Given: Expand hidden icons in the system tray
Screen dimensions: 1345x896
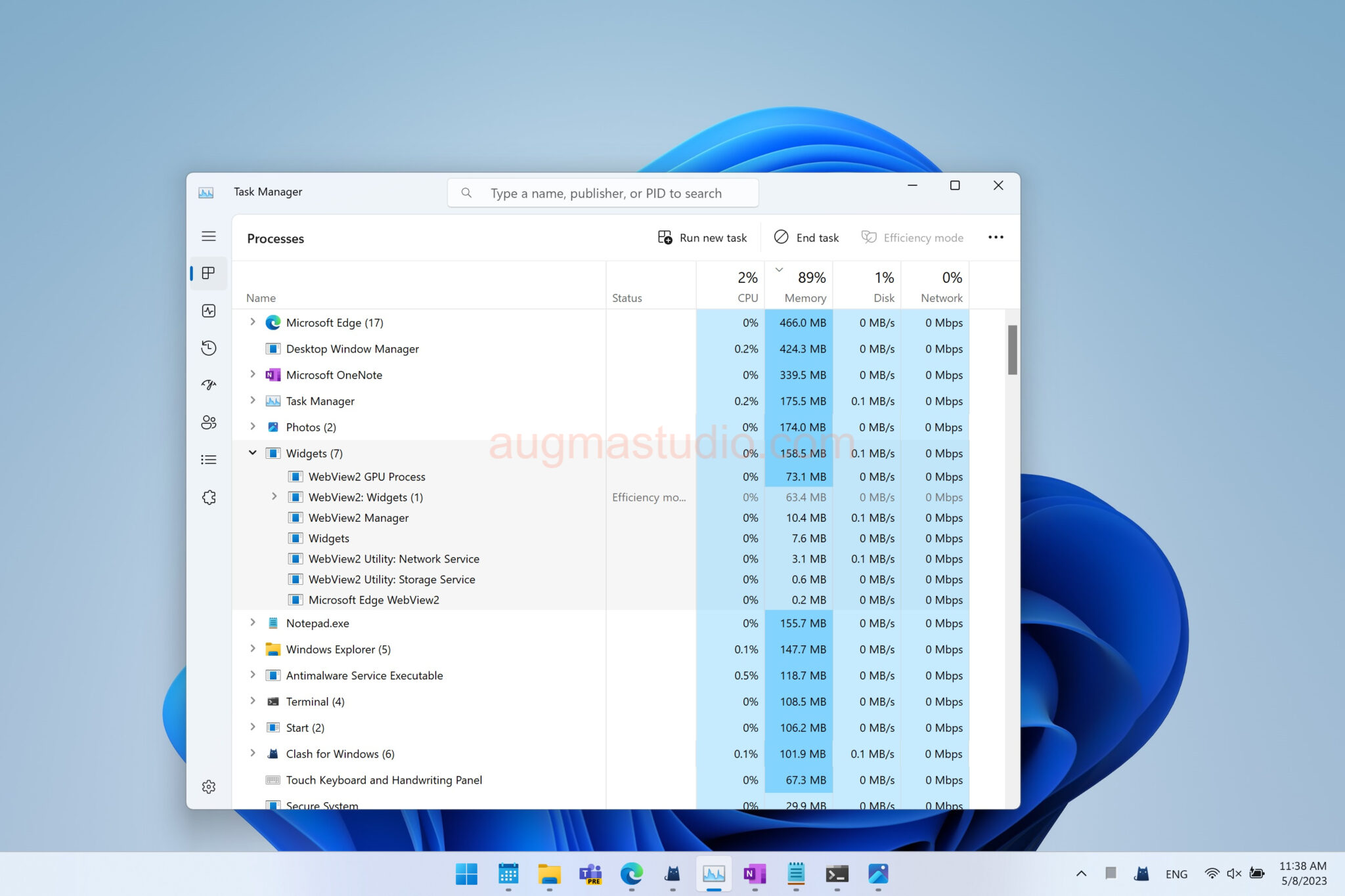Looking at the screenshot, I should 1081,874.
